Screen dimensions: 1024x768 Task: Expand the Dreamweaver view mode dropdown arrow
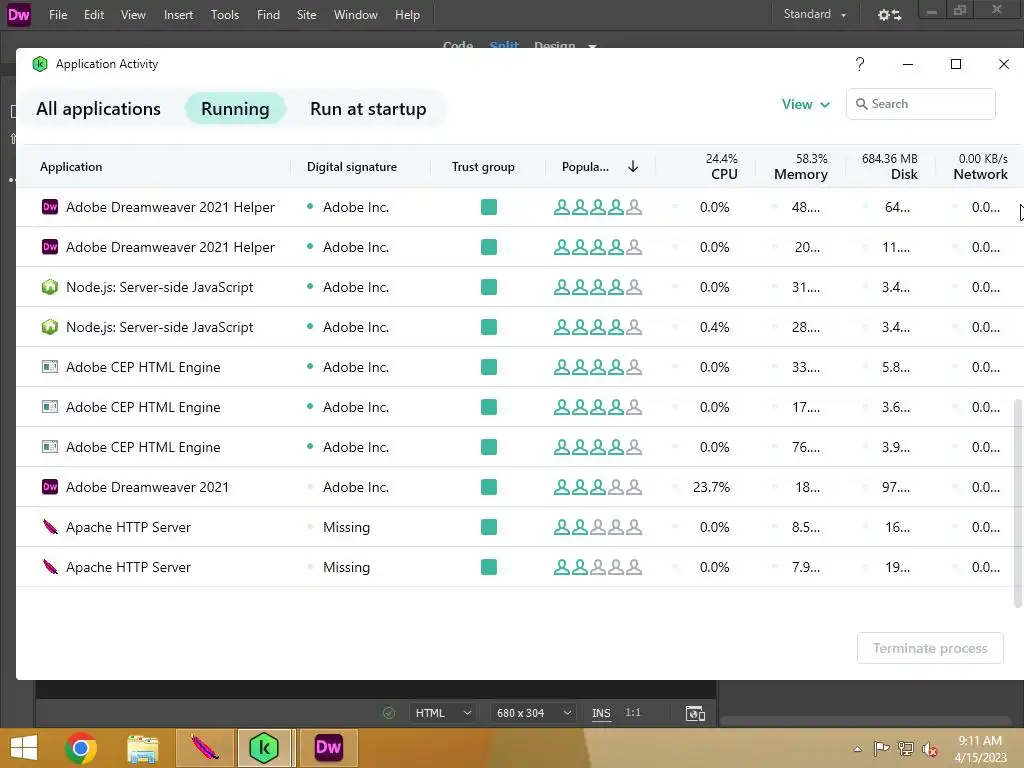592,46
